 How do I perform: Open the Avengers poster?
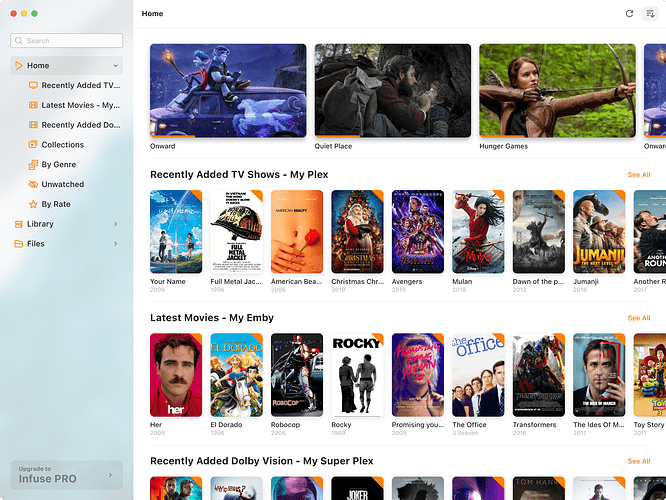(418, 232)
